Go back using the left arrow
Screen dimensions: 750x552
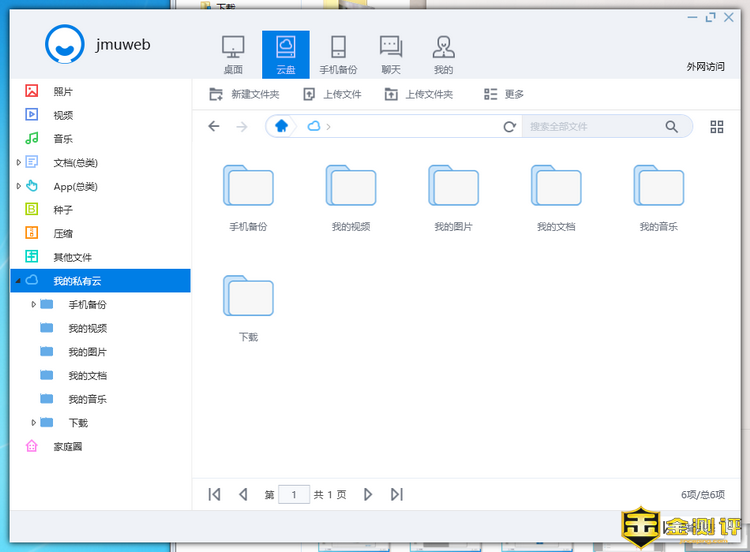(x=214, y=126)
